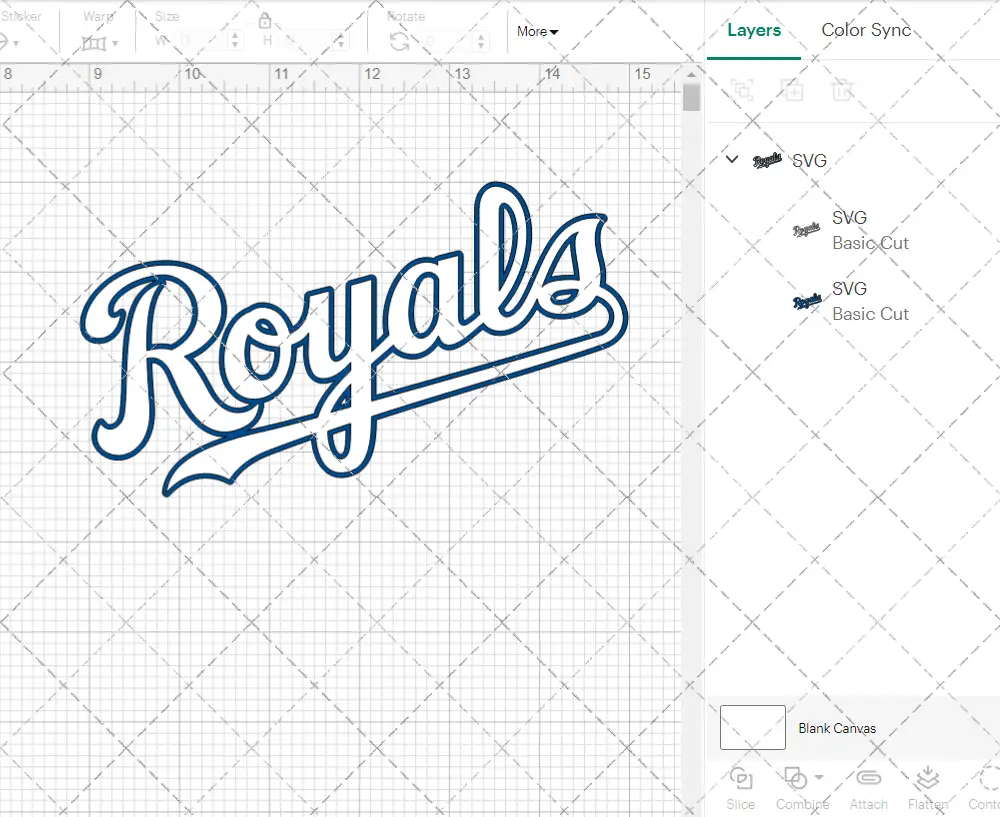Click the Flatten tool
Screen dimensions: 1000x817
click(x=928, y=788)
